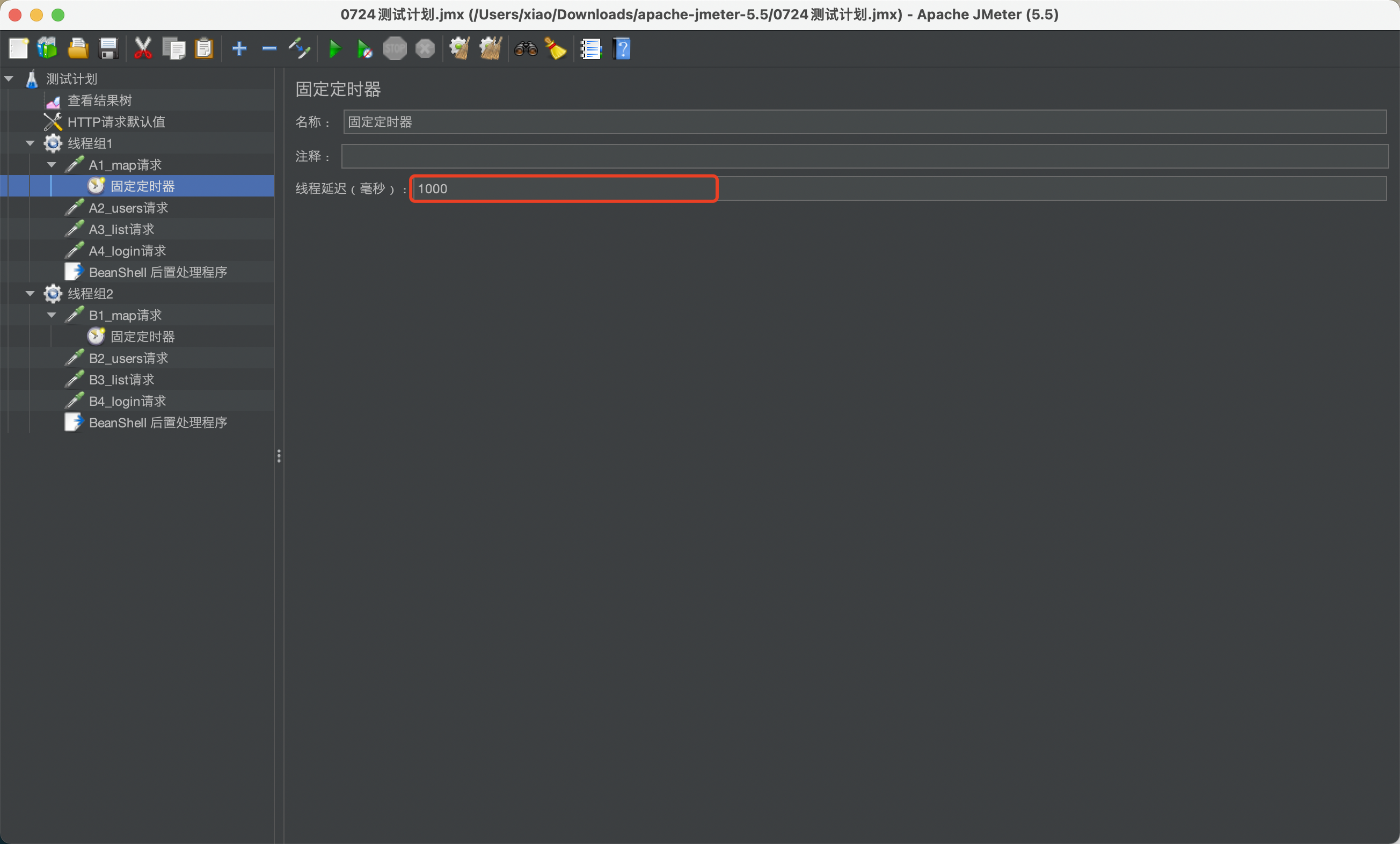Click the 线程延迟 delay input field

(x=564, y=188)
